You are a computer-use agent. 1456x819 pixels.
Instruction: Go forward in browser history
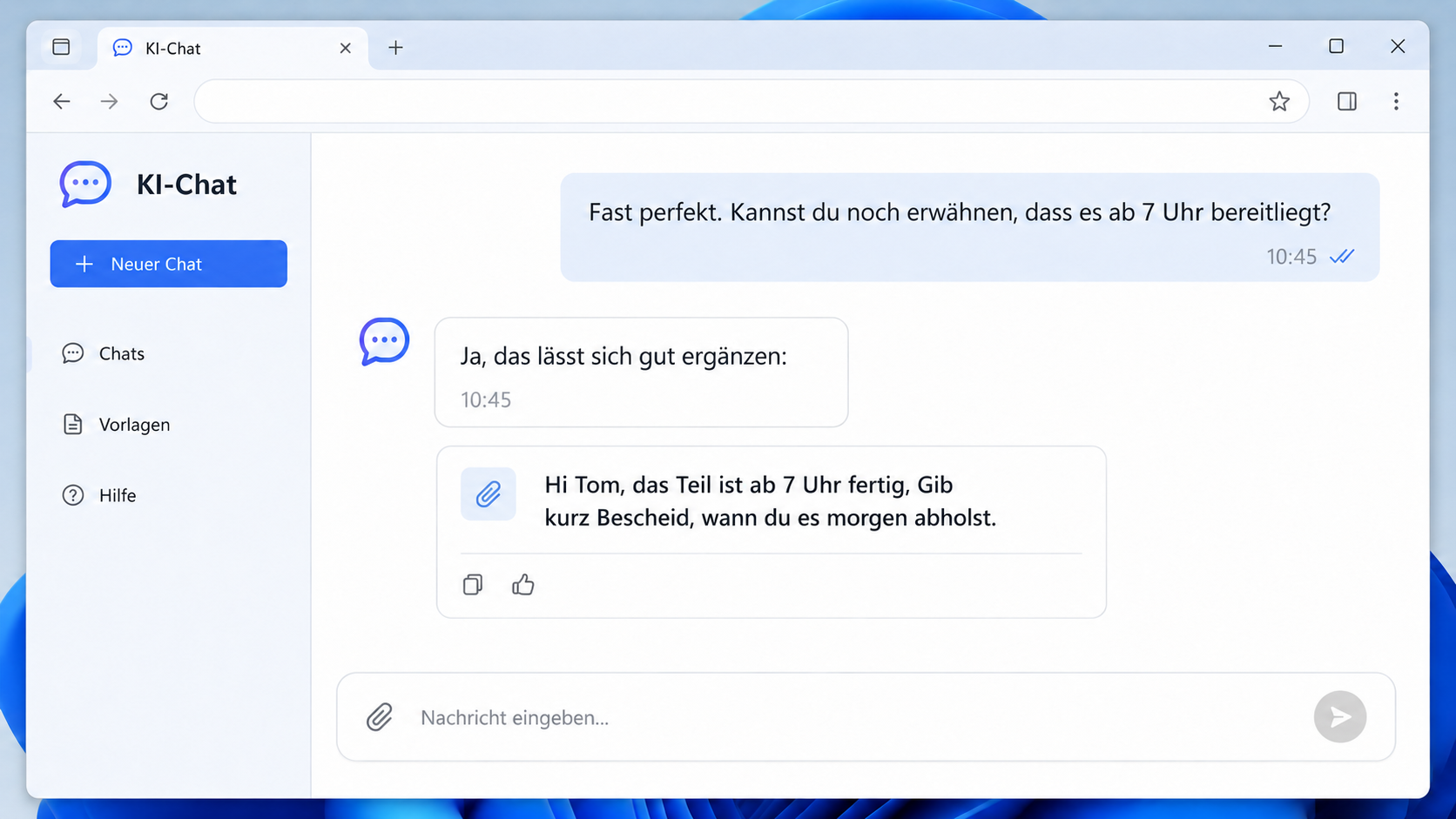point(110,102)
